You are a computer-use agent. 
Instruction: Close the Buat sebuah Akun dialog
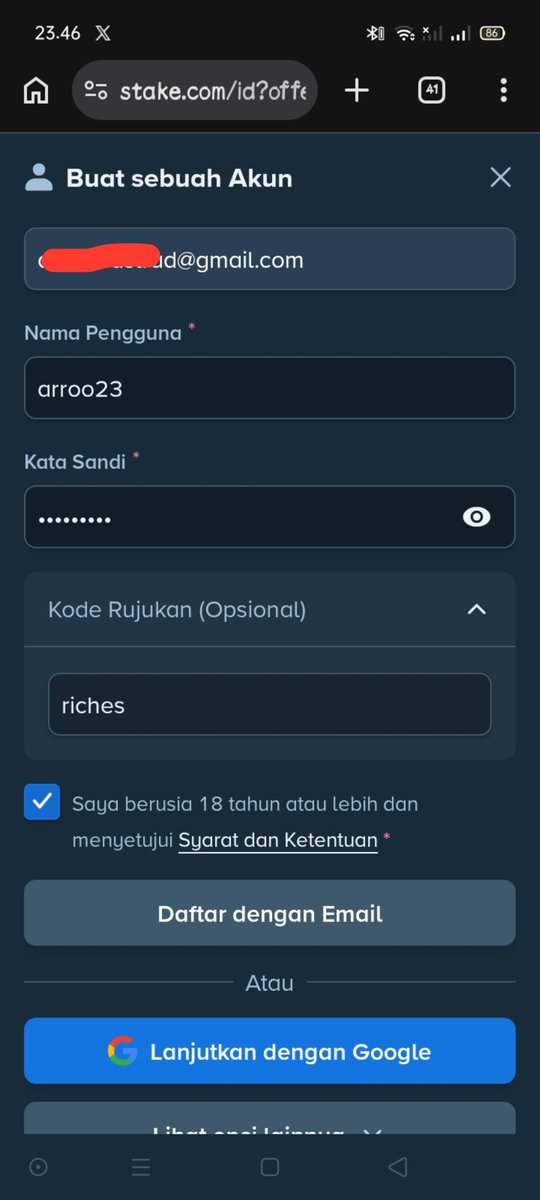pyautogui.click(x=501, y=178)
